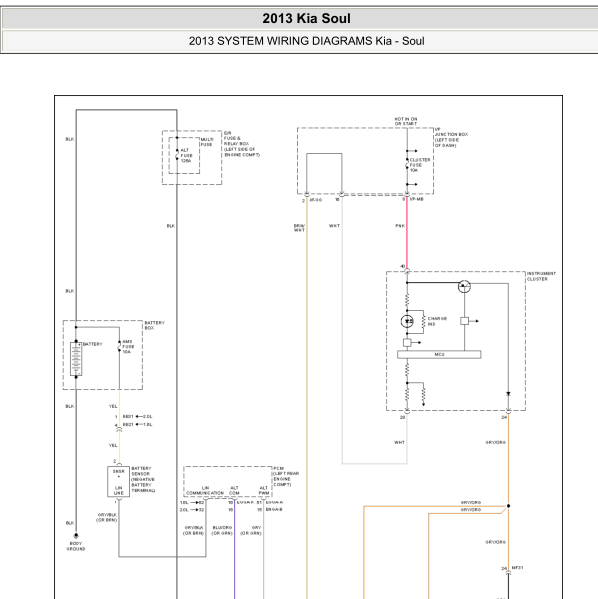Click the charge indicator LED symbol

(x=407, y=321)
